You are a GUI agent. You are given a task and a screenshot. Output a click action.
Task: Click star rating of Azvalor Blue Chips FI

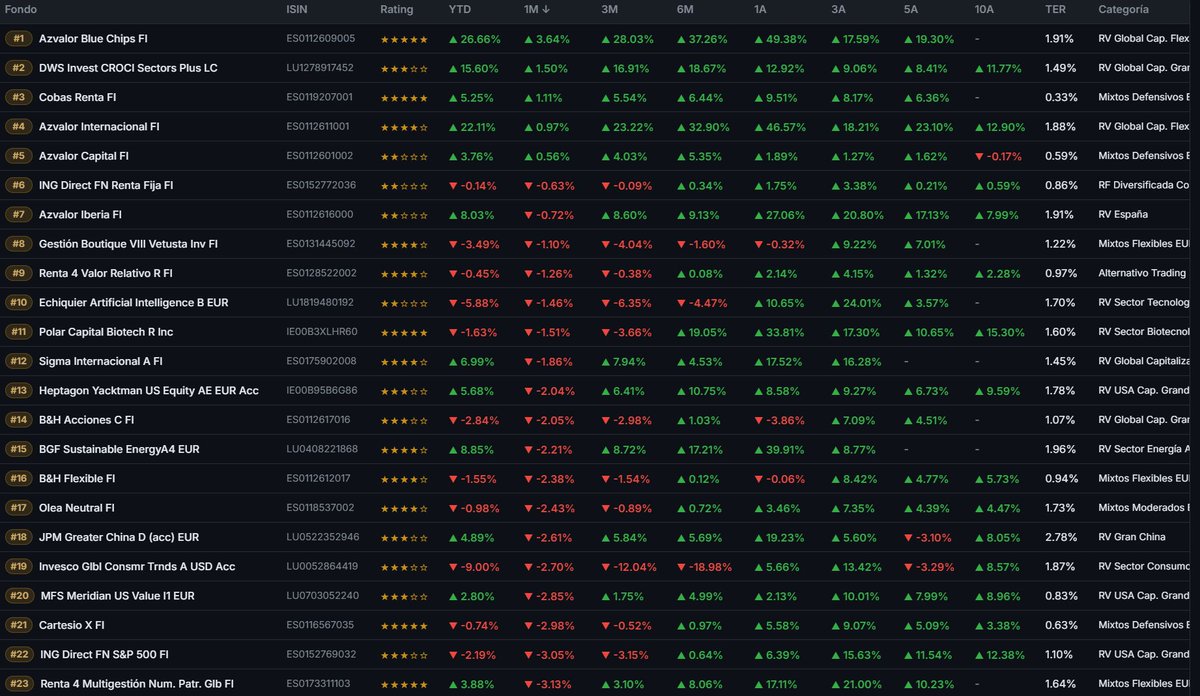click(404, 39)
